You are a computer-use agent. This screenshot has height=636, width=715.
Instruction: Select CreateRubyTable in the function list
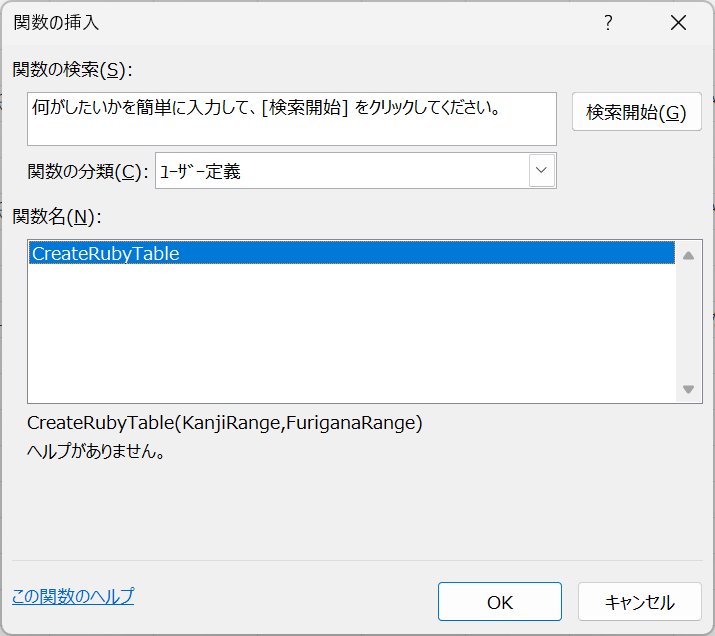click(352, 253)
